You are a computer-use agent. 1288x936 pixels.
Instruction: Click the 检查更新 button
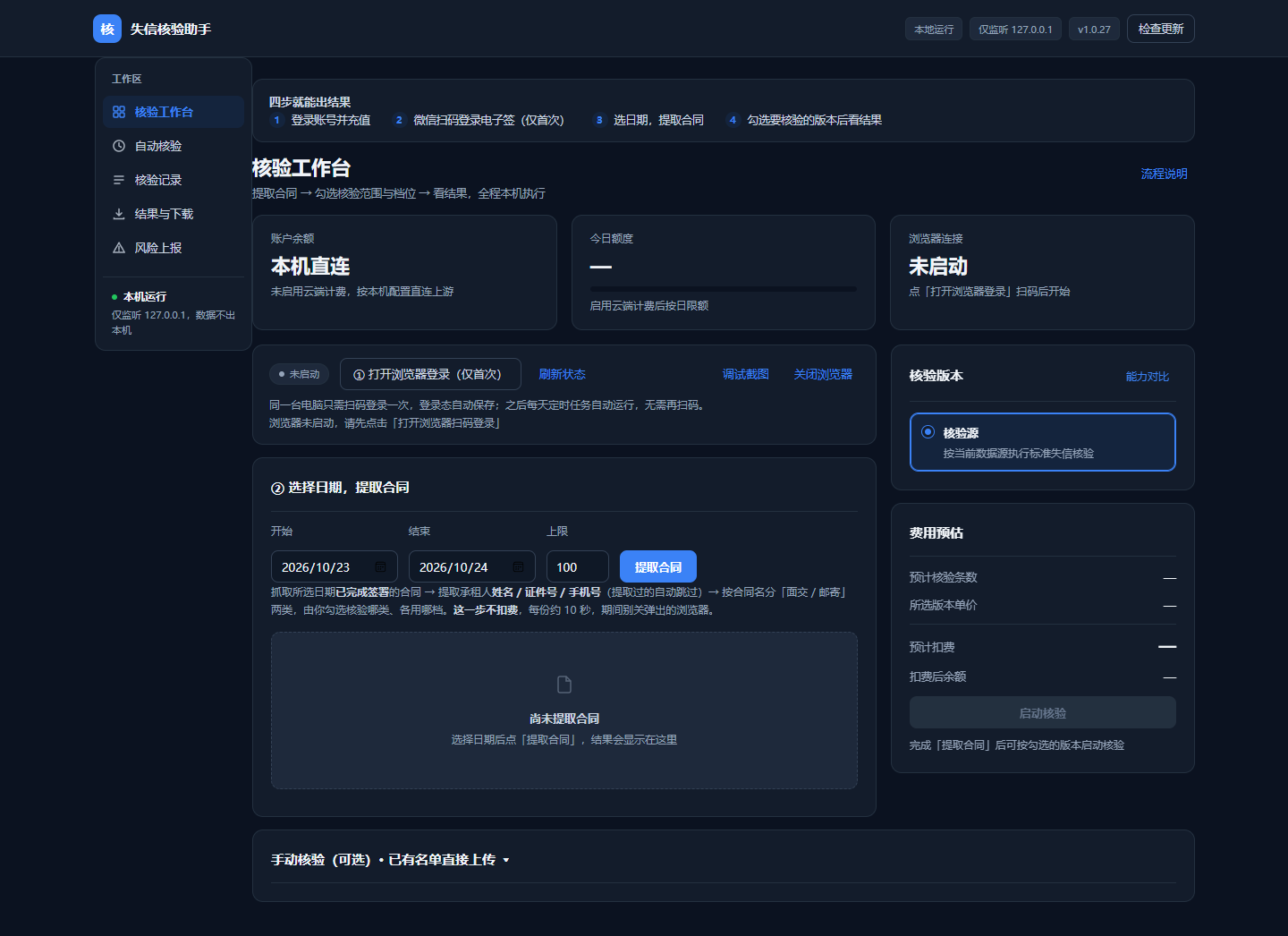(1161, 29)
